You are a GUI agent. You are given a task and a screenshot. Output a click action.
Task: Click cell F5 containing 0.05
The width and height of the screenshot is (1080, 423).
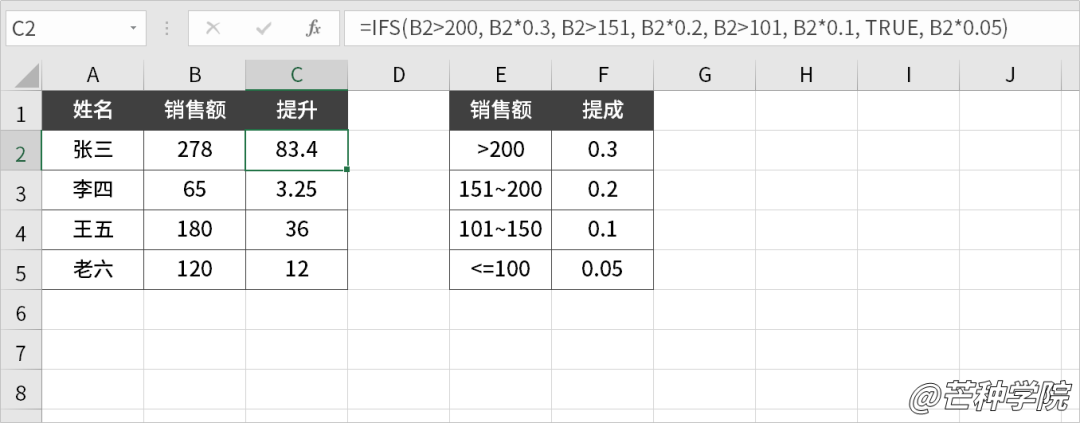pyautogui.click(x=602, y=269)
